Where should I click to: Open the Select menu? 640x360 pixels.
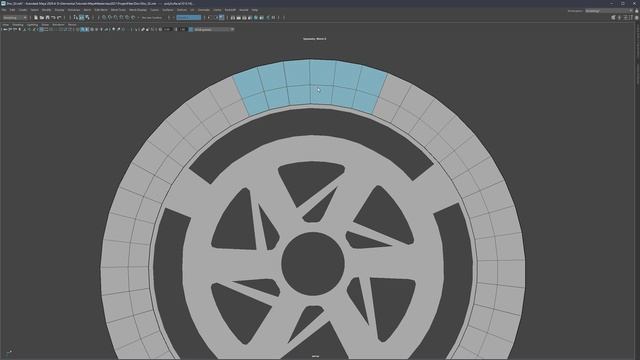coord(34,10)
